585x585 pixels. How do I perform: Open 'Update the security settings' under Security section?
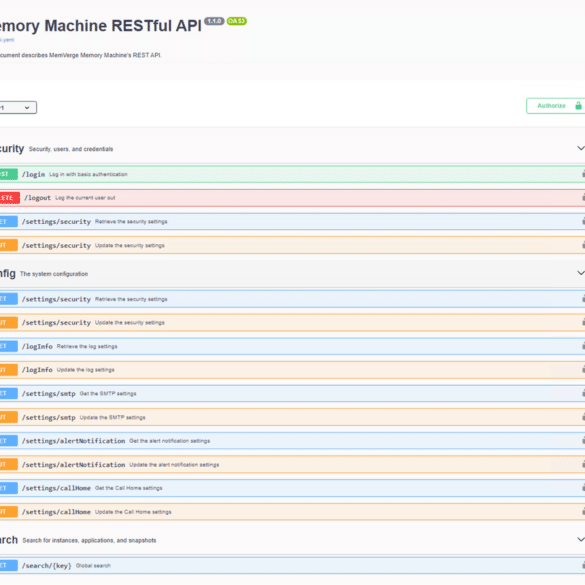(292, 245)
